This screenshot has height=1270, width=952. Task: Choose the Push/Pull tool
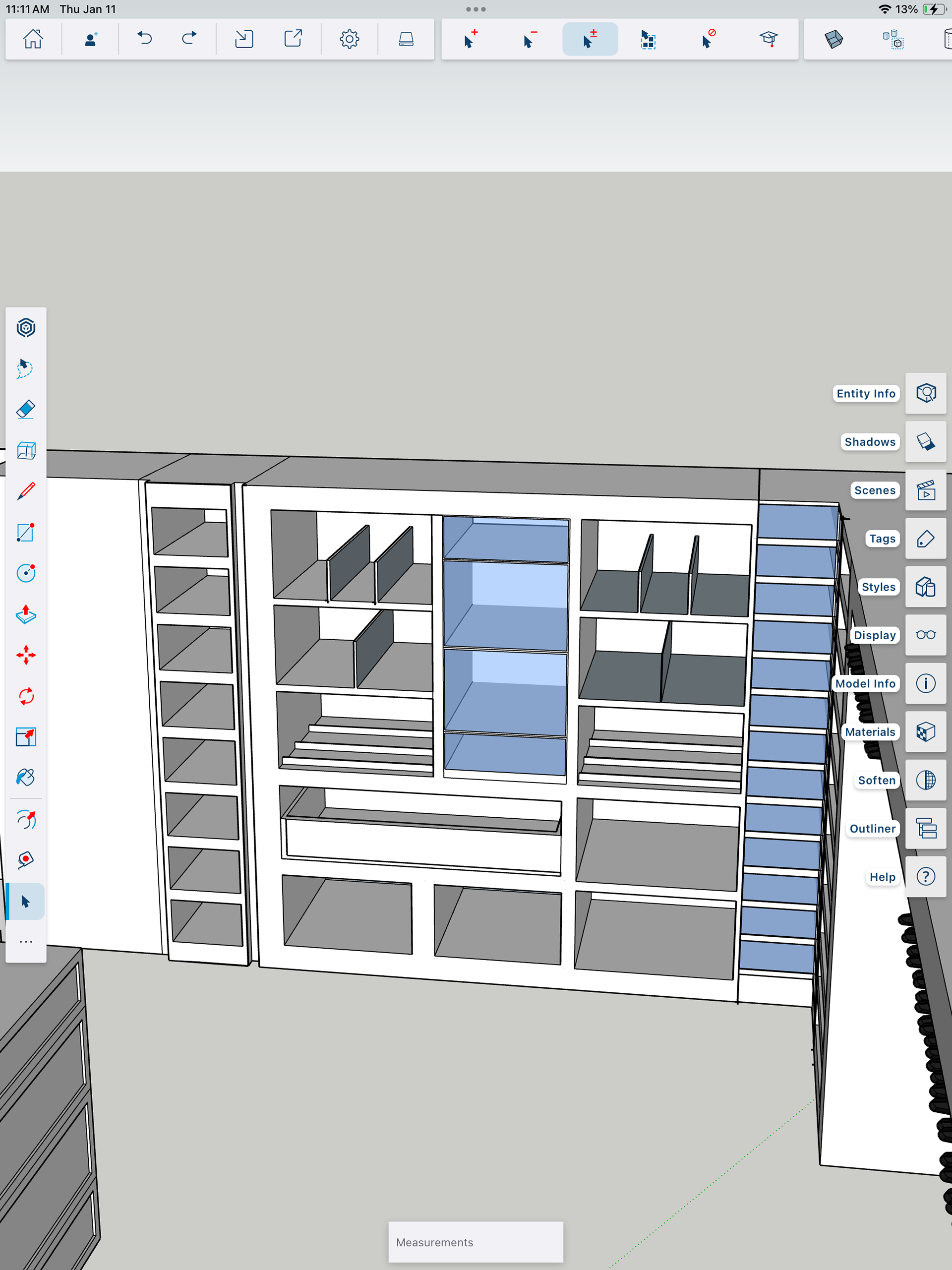coord(26,614)
